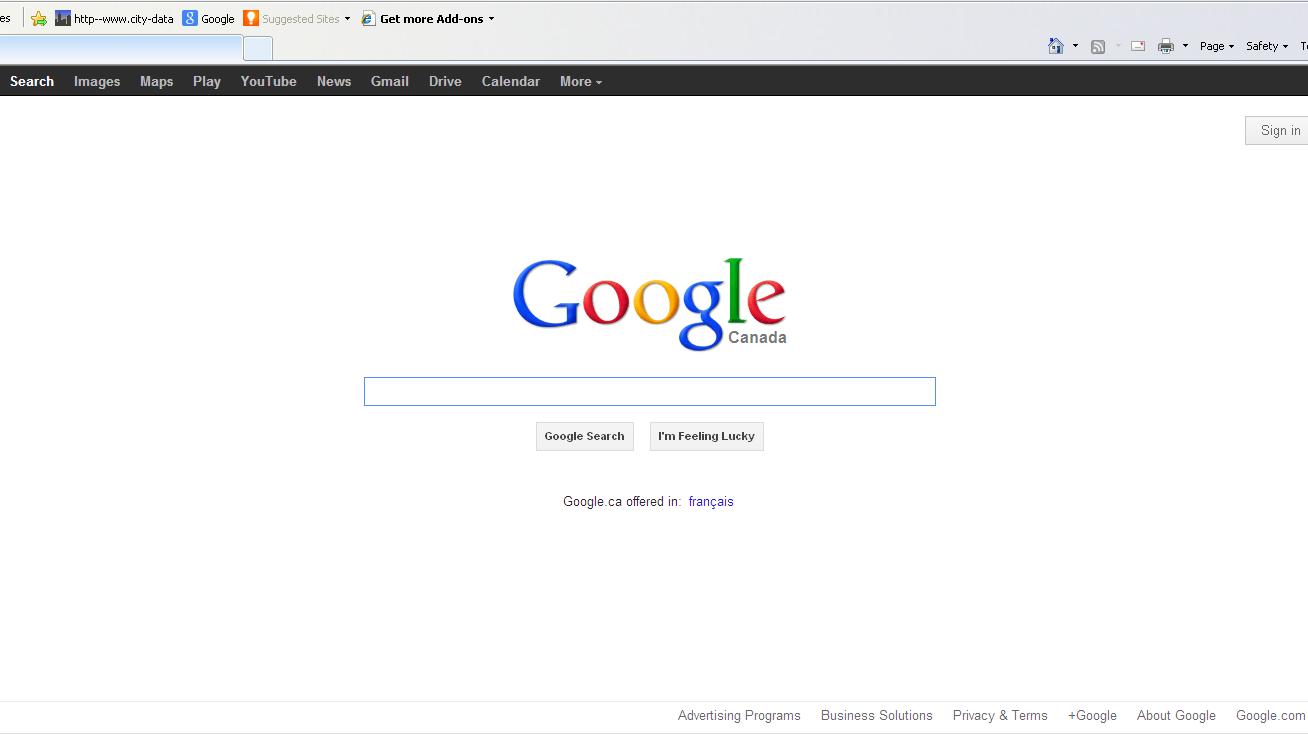Click the Suggested Sites orange icon
Screen dimensions: 1308x734
251,18
